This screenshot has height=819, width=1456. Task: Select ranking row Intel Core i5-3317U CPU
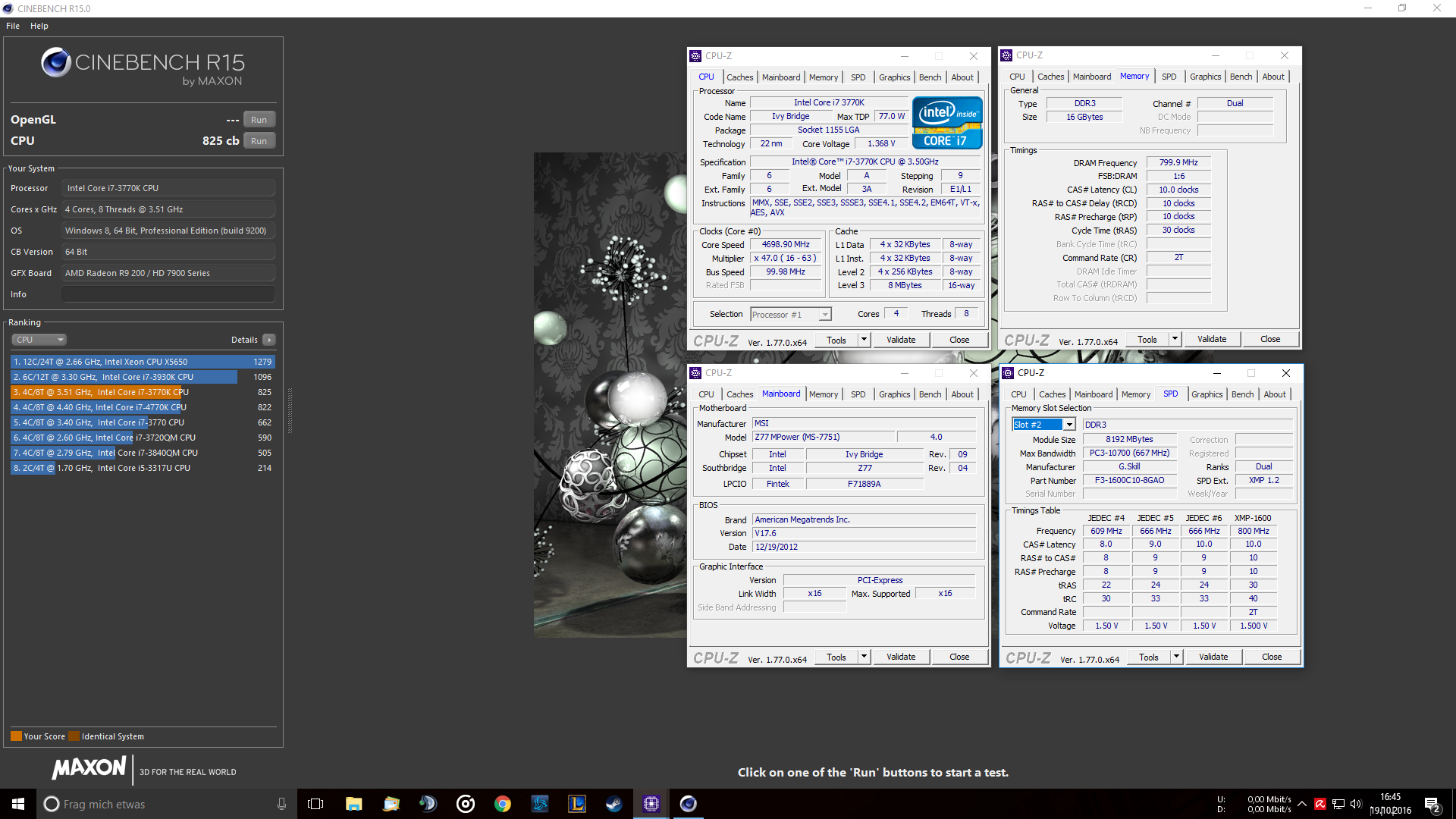pyautogui.click(x=143, y=468)
